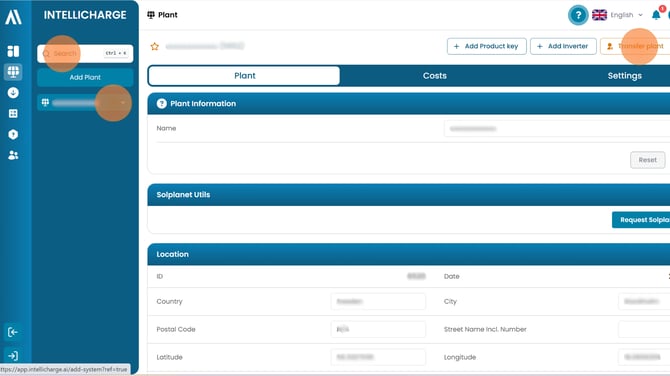Open the download icon in sidebar

click(13, 93)
